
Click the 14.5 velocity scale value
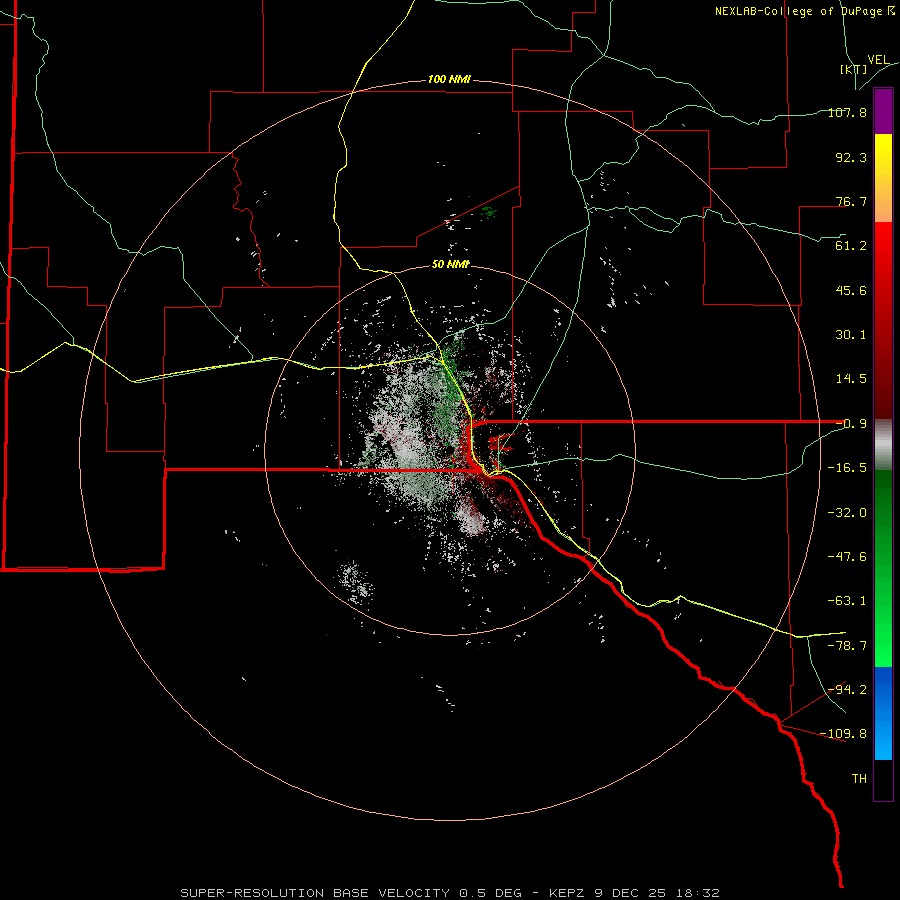tap(851, 379)
